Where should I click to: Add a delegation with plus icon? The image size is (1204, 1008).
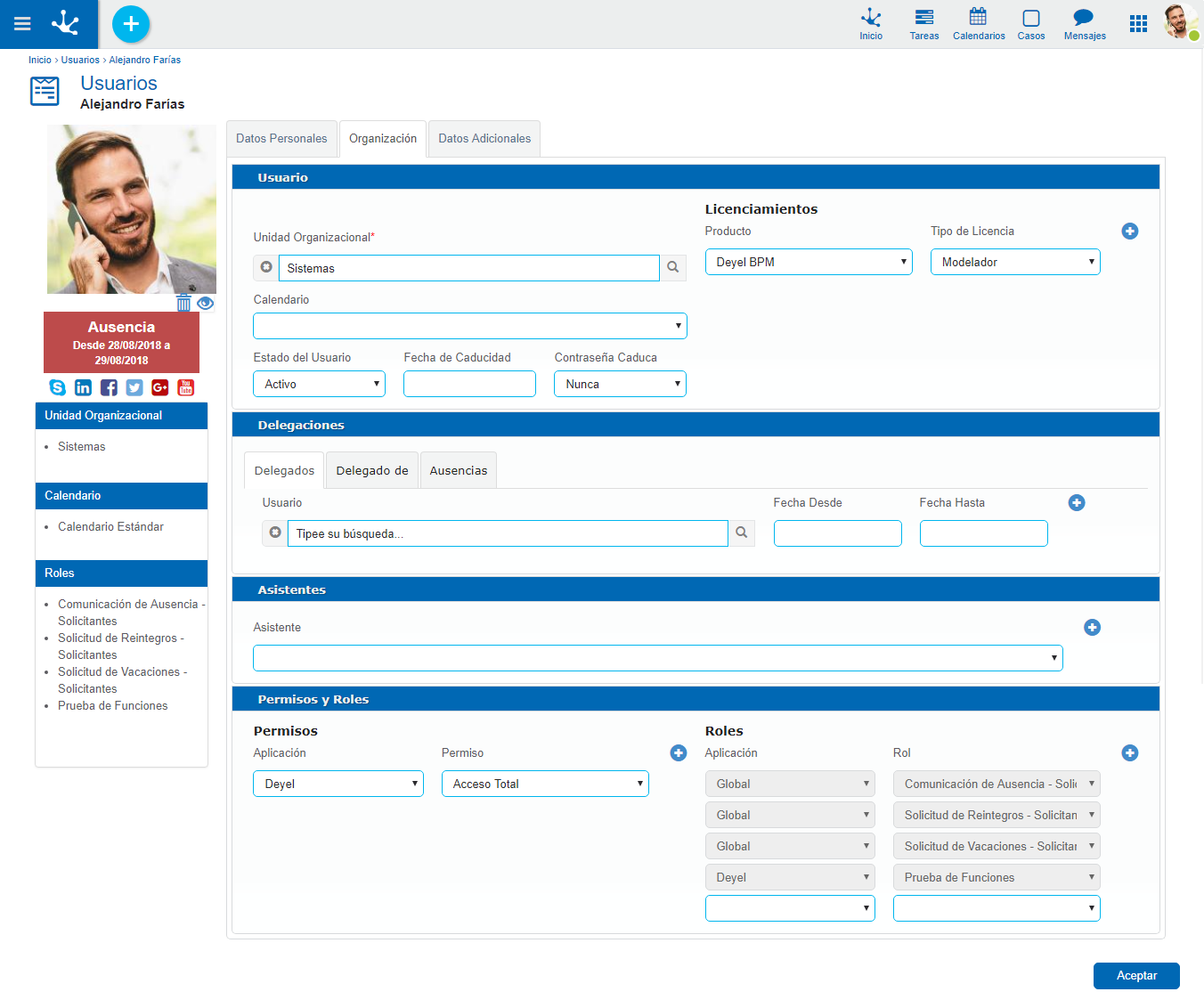[1077, 503]
